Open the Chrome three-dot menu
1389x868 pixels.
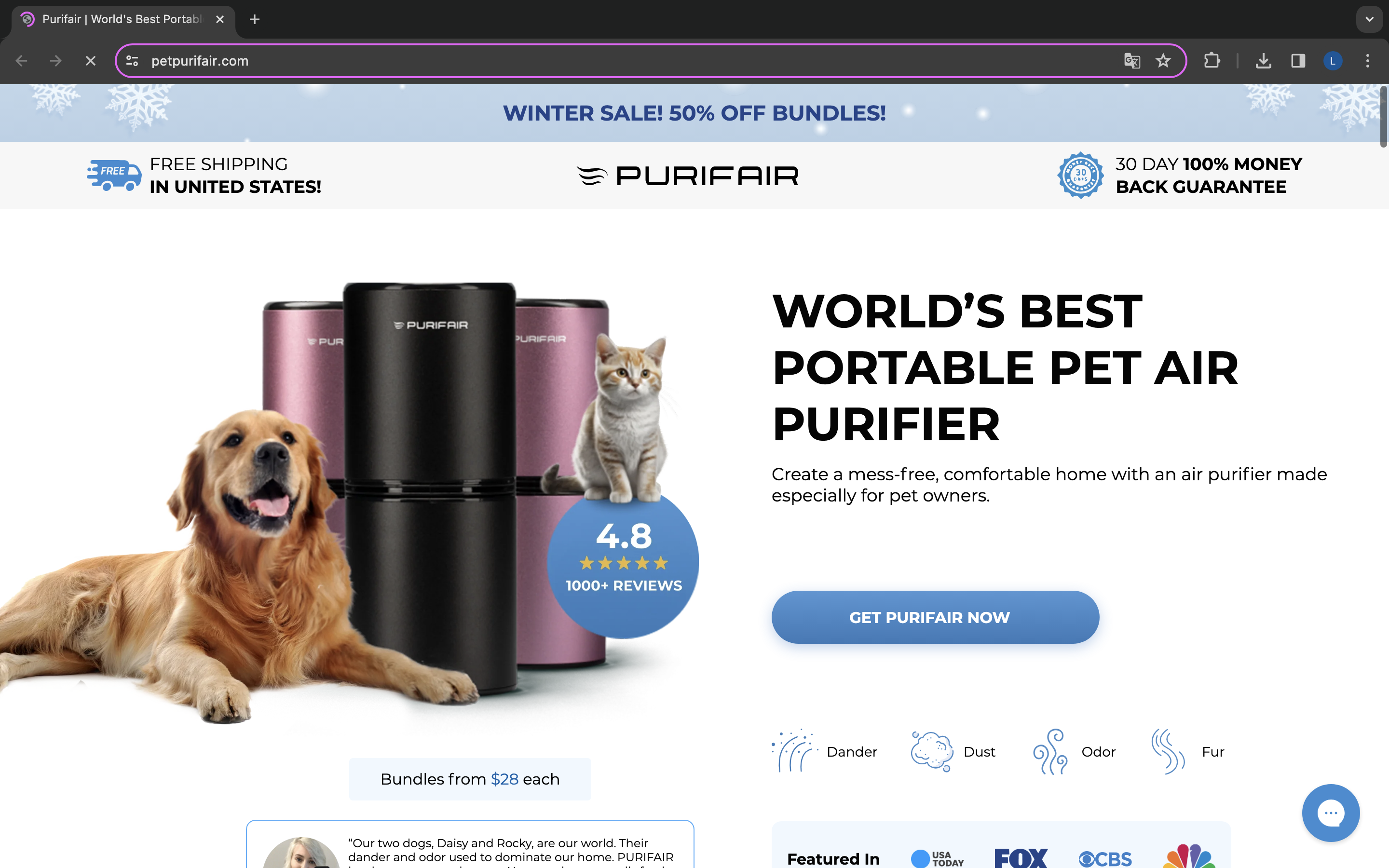pos(1367,61)
